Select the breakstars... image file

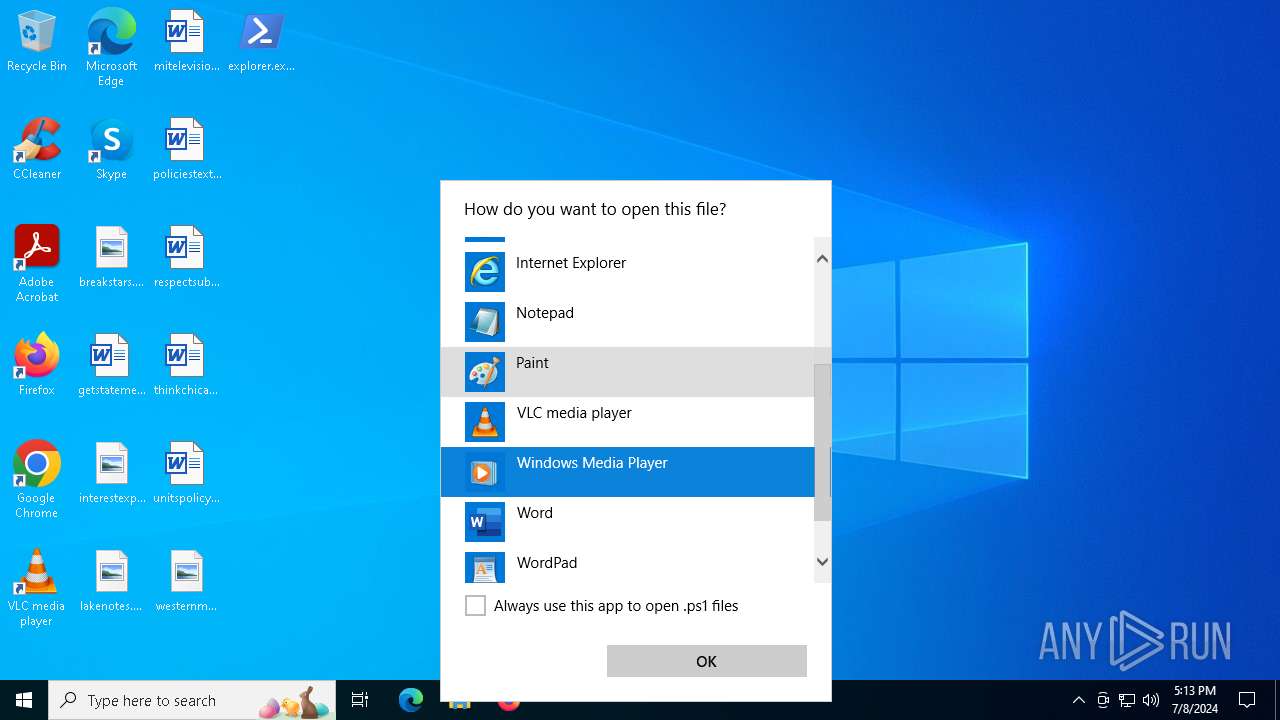[111, 258]
